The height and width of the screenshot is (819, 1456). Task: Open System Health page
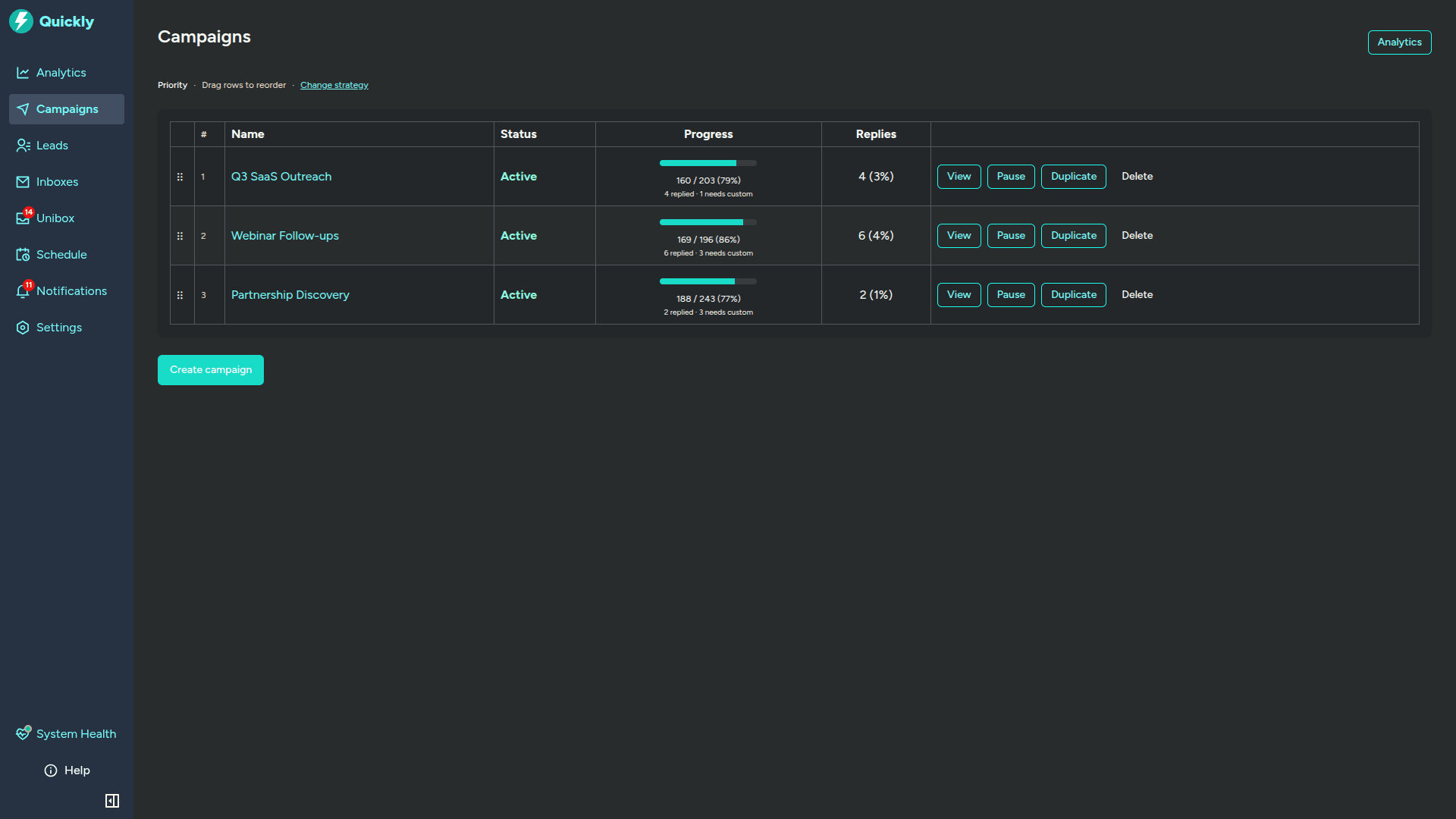[67, 734]
